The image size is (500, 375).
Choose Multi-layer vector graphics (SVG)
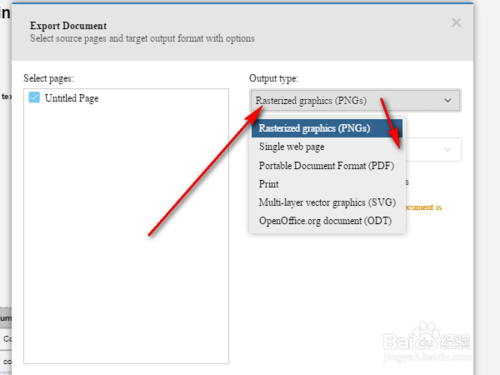tap(327, 202)
